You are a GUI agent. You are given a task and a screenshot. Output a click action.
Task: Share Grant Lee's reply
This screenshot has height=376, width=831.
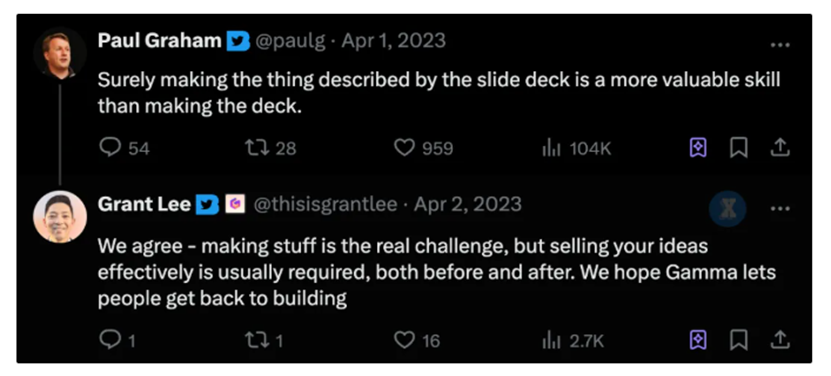point(780,340)
